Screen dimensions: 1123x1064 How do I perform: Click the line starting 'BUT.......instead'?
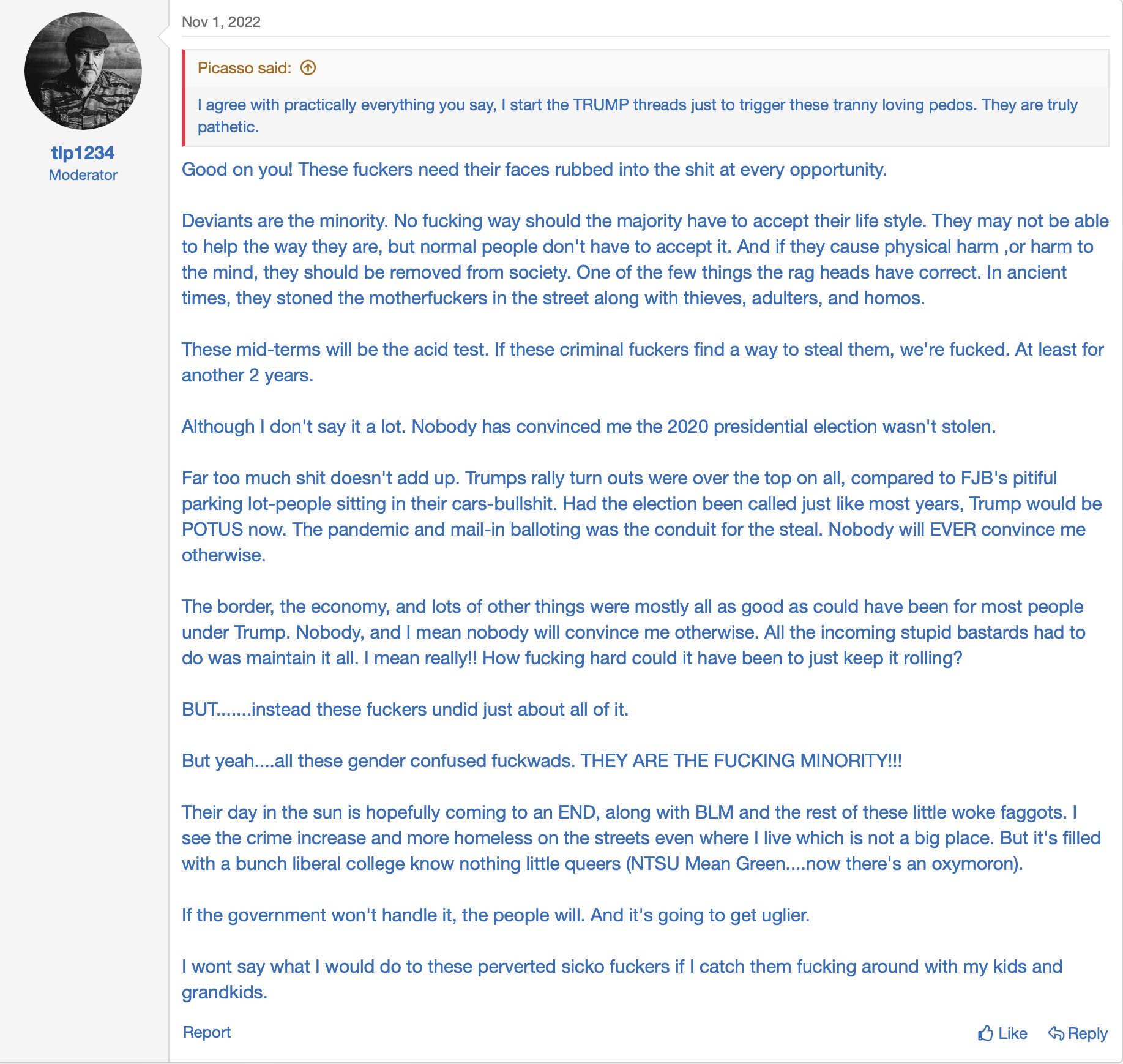click(405, 710)
